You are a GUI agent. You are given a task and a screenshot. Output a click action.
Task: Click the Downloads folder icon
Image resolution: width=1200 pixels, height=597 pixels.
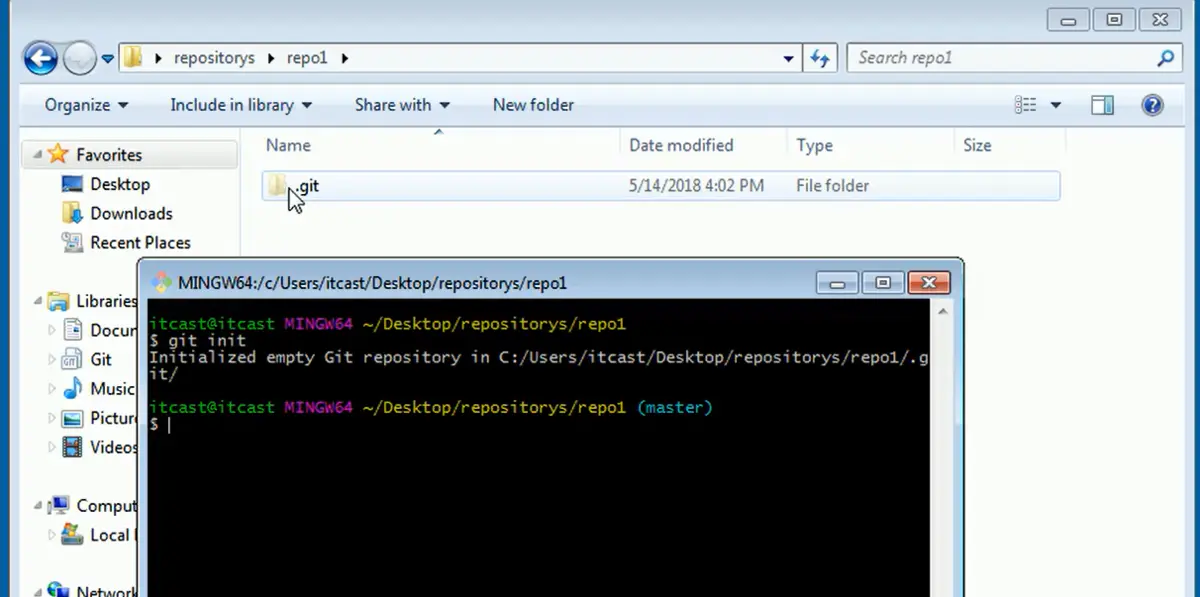tap(72, 213)
